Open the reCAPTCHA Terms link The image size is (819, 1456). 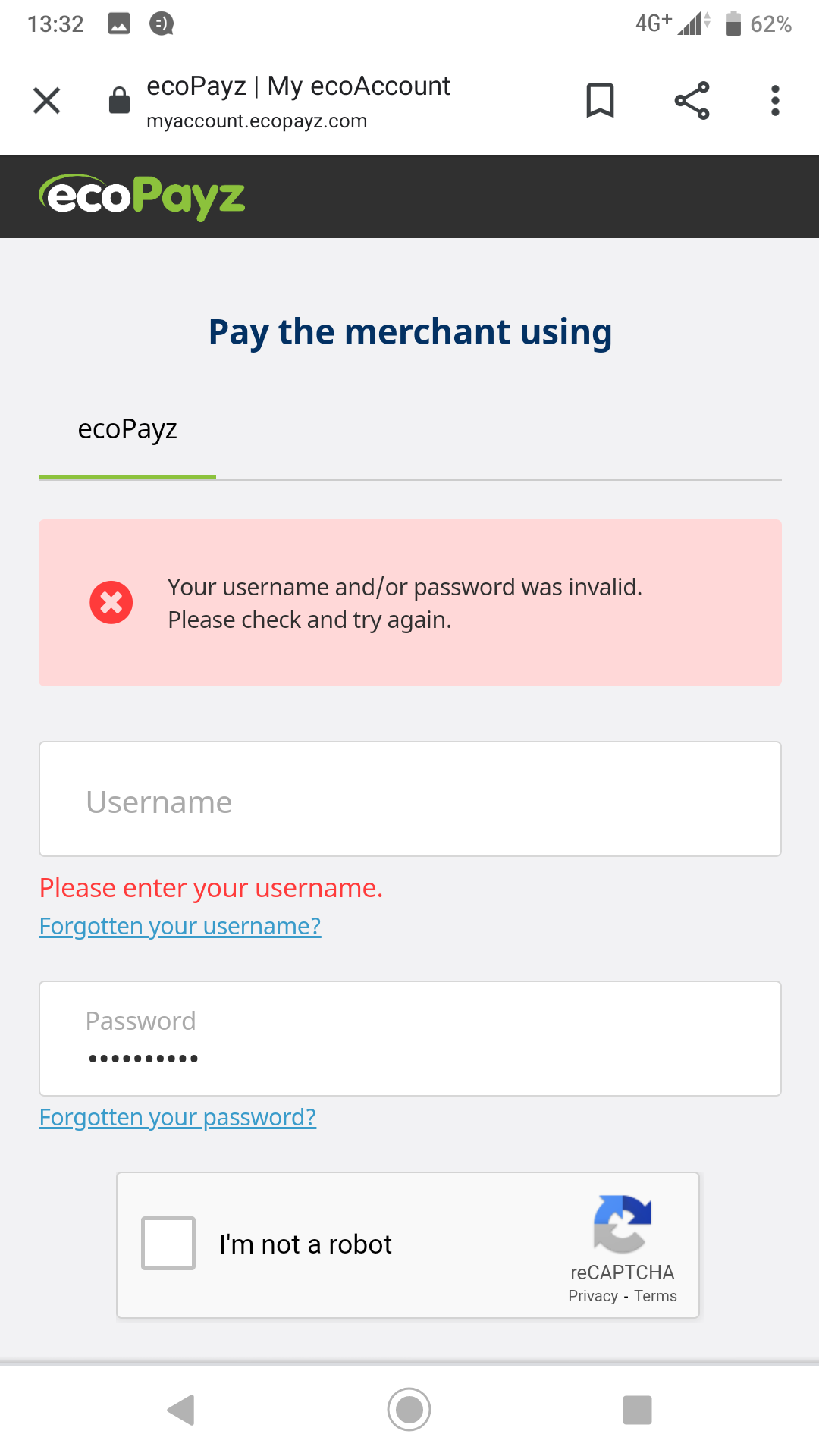656,1296
